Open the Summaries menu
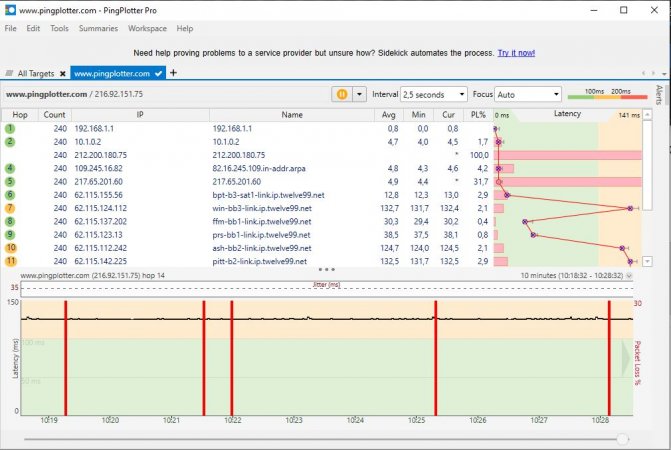The image size is (671, 450). tap(98, 28)
